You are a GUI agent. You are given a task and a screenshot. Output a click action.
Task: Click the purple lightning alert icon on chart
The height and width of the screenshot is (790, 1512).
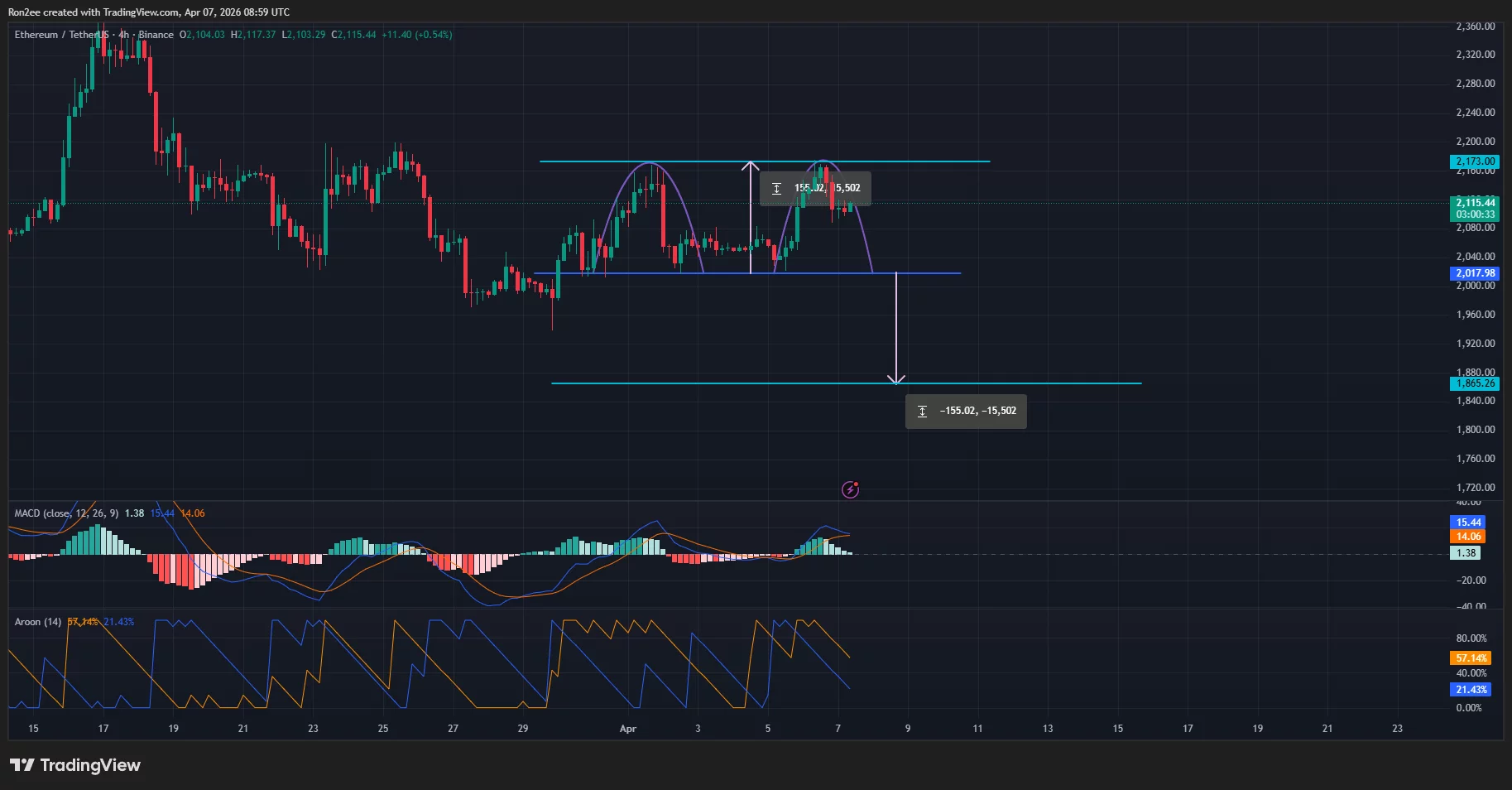850,489
